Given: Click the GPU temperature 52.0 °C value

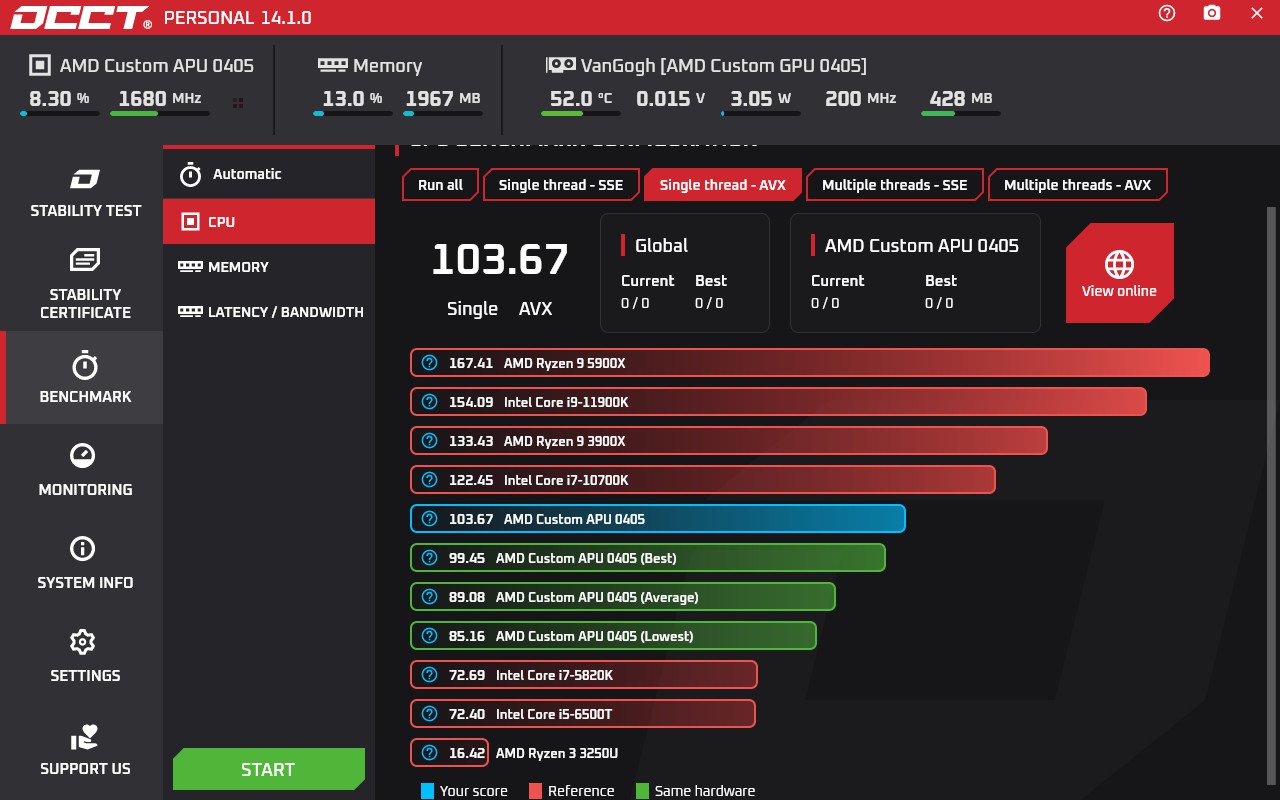Looking at the screenshot, I should click(581, 98).
